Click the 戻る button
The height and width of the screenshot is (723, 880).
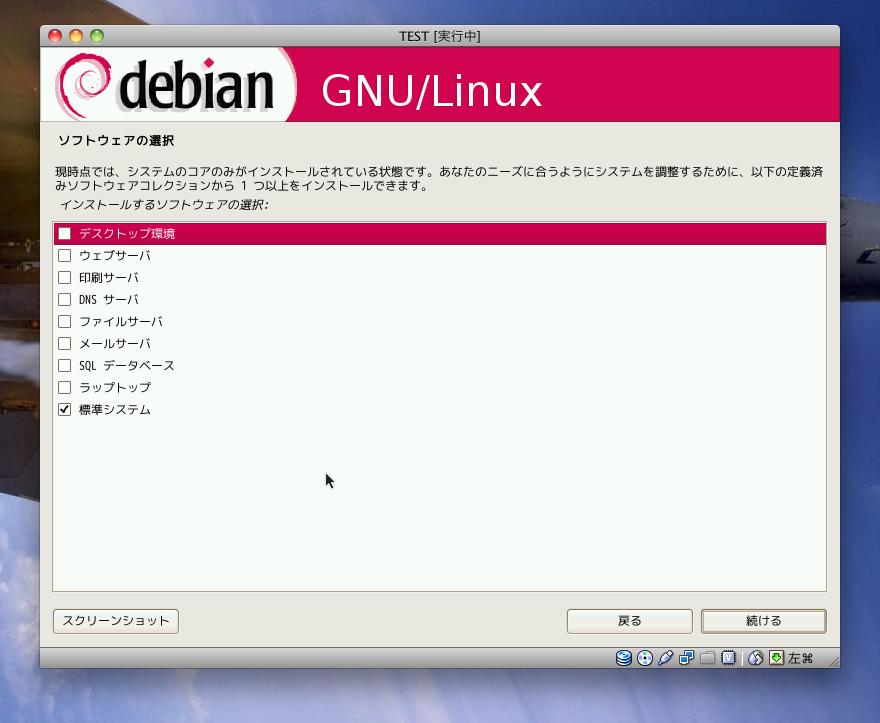pyautogui.click(x=630, y=621)
